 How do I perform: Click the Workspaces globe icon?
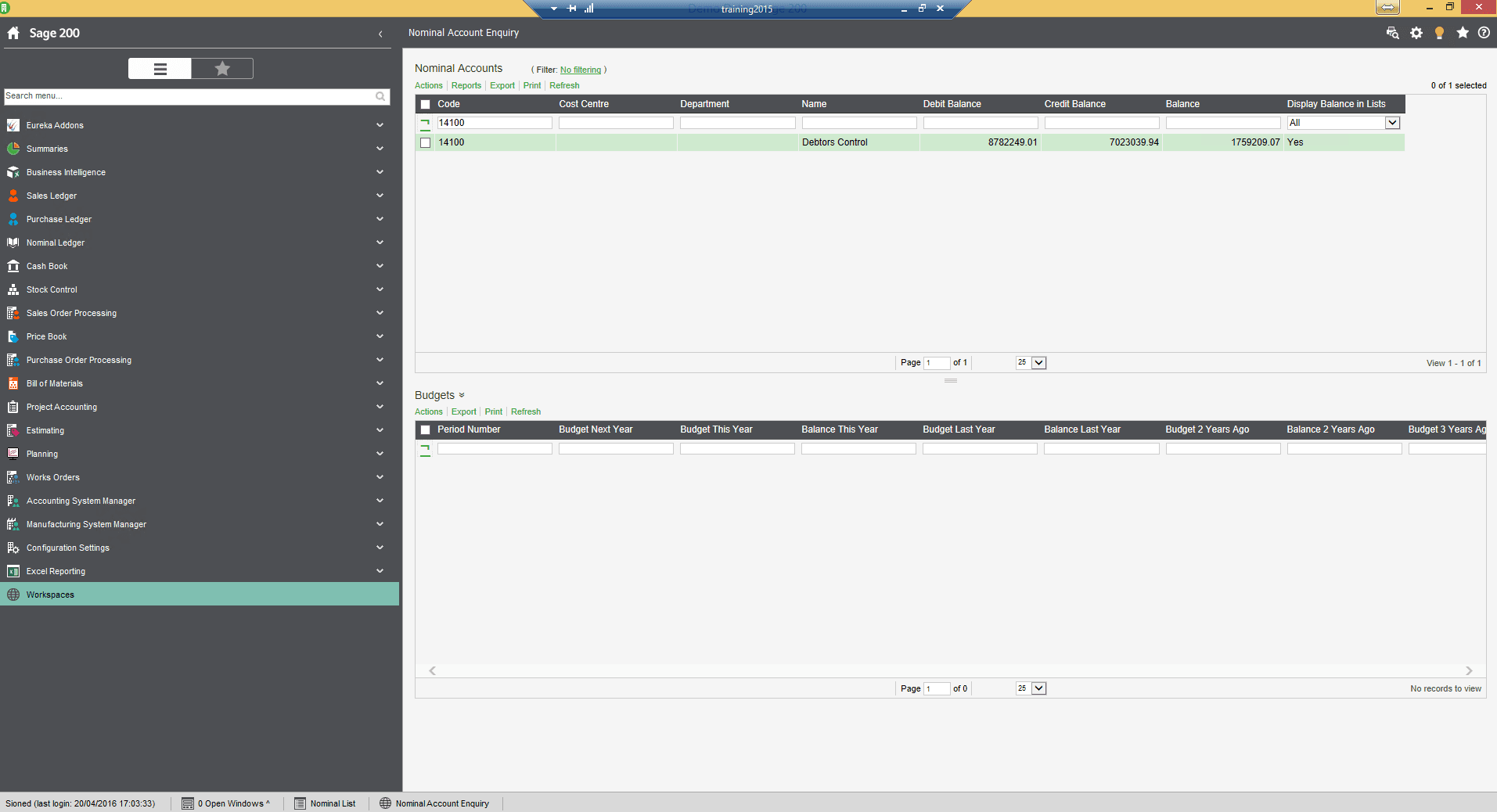coord(13,595)
